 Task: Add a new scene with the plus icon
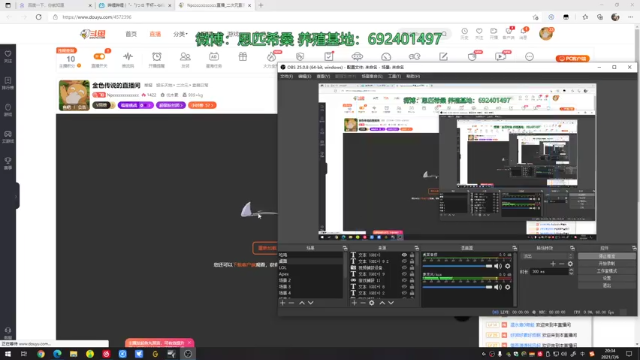click(282, 303)
